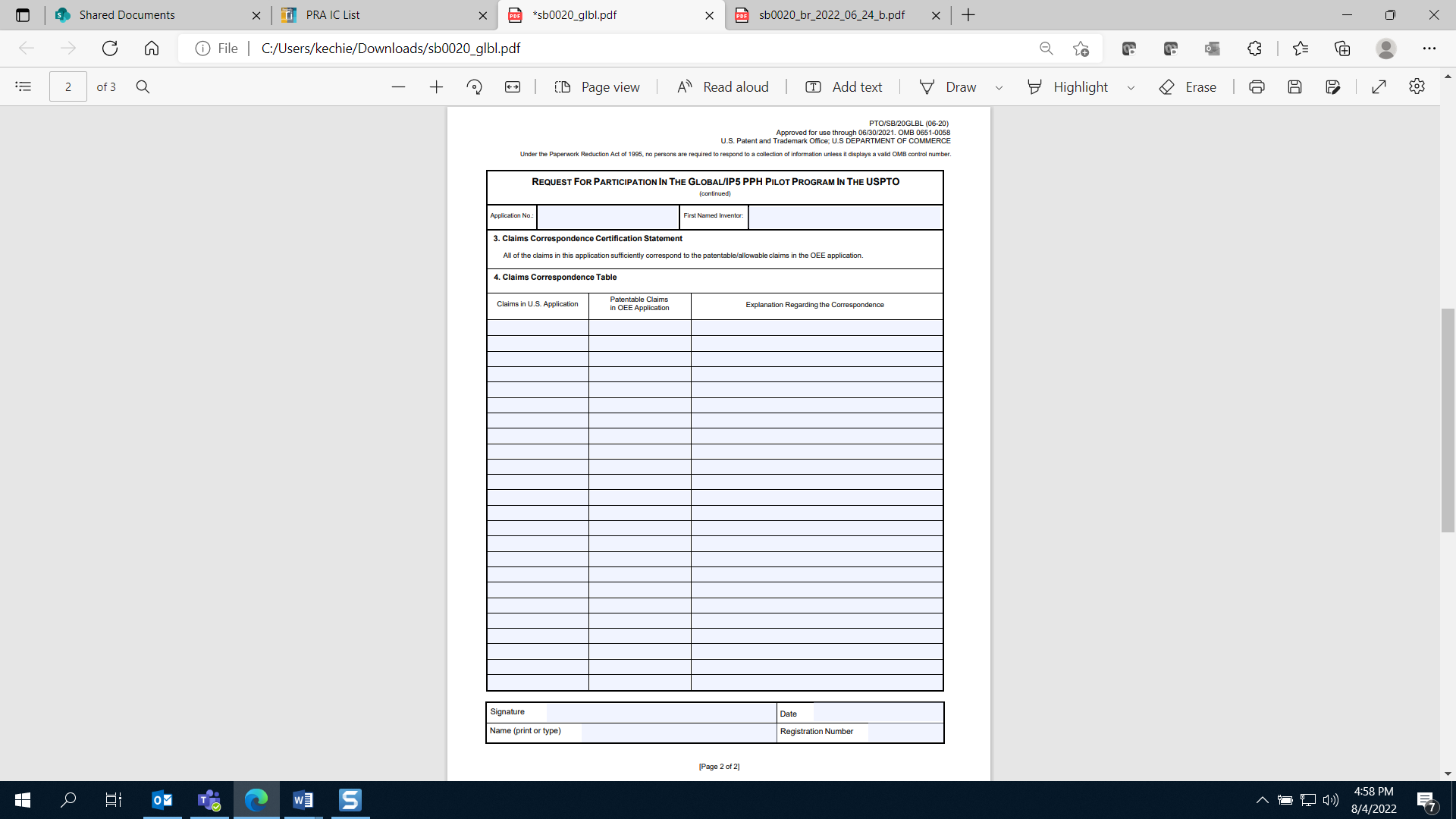This screenshot has height=819, width=1456.
Task: Select the Erase tool
Action: [x=1188, y=87]
